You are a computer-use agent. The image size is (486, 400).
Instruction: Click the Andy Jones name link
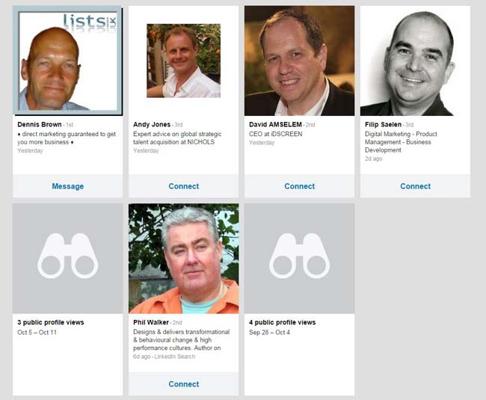[x=152, y=124]
